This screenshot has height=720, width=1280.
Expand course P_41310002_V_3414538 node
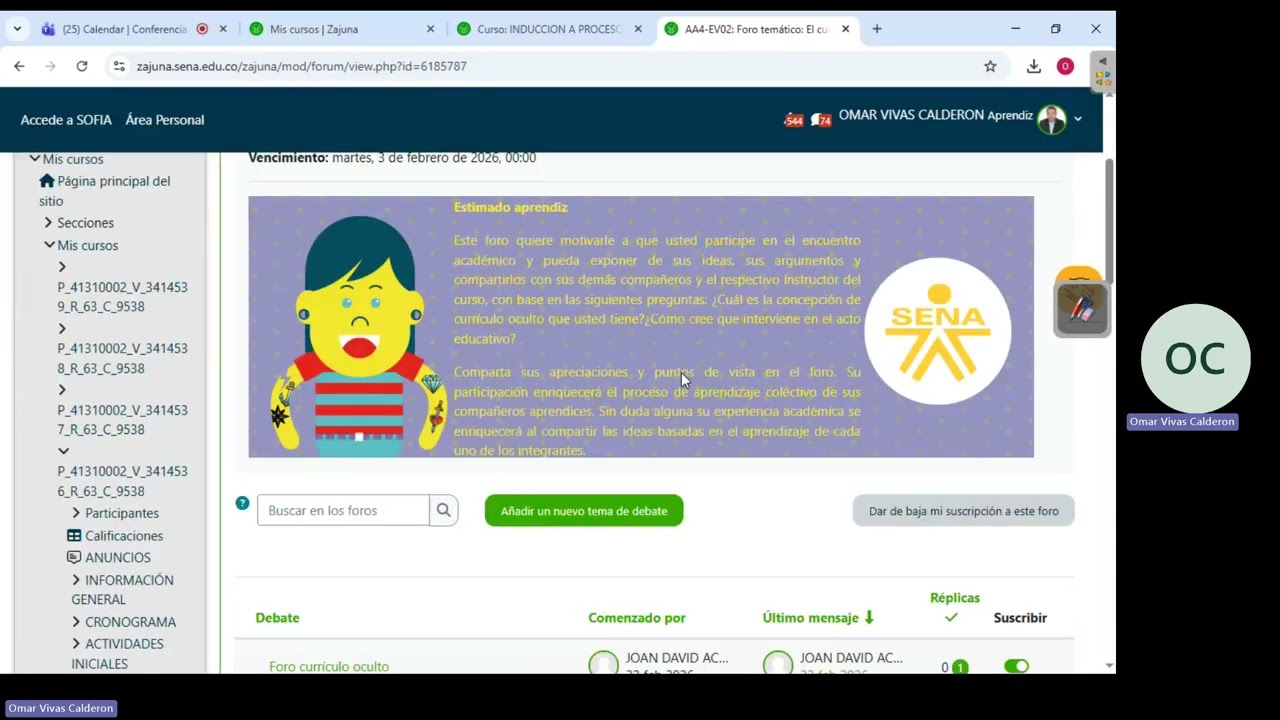click(x=62, y=329)
